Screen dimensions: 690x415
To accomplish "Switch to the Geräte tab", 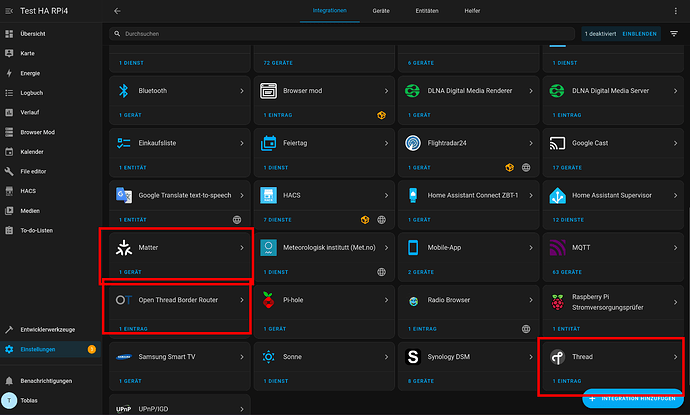I will tap(380, 10).
